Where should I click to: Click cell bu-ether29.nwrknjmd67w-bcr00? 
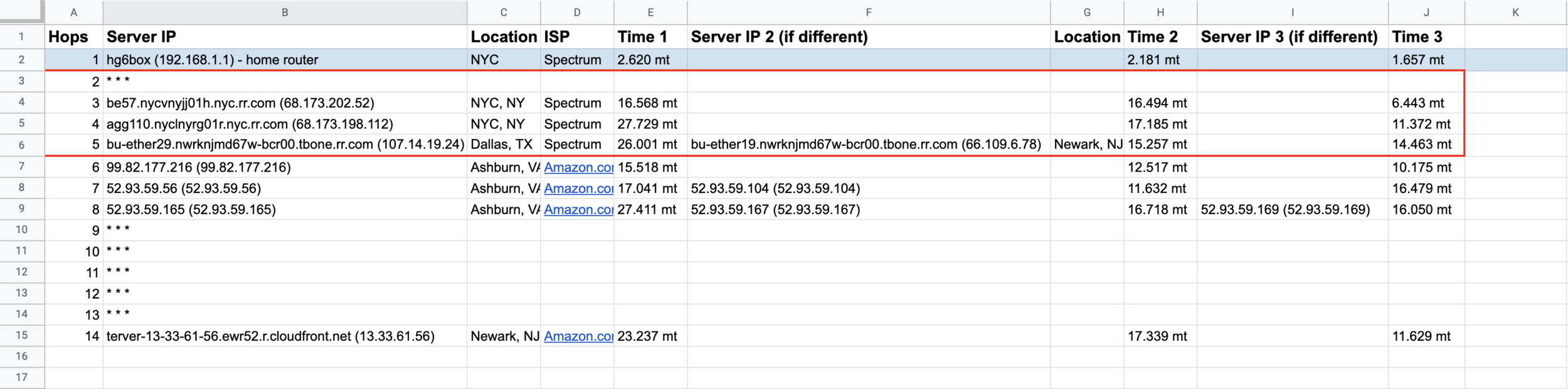click(x=285, y=145)
